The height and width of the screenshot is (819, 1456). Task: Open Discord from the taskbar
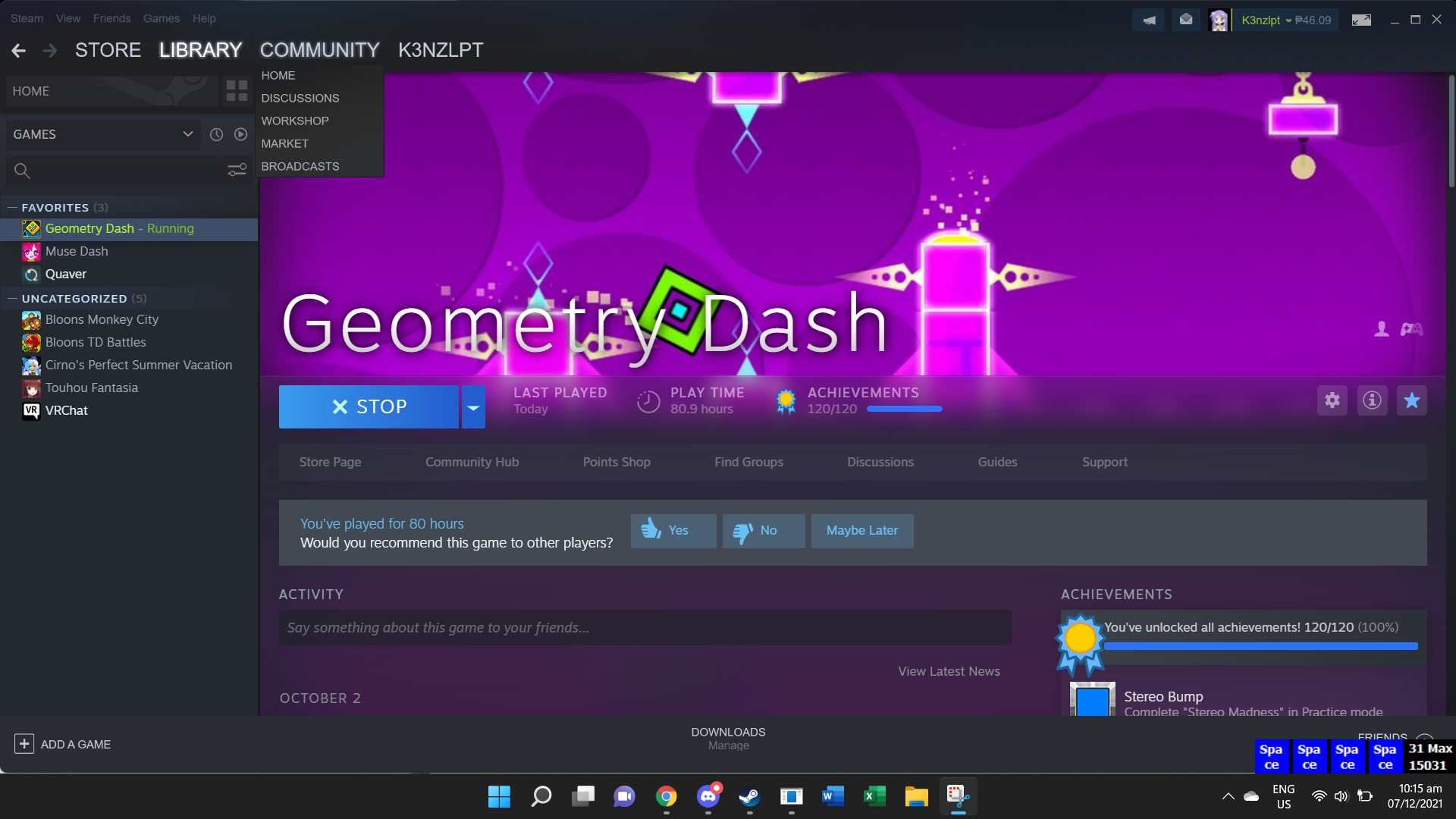pyautogui.click(x=708, y=796)
